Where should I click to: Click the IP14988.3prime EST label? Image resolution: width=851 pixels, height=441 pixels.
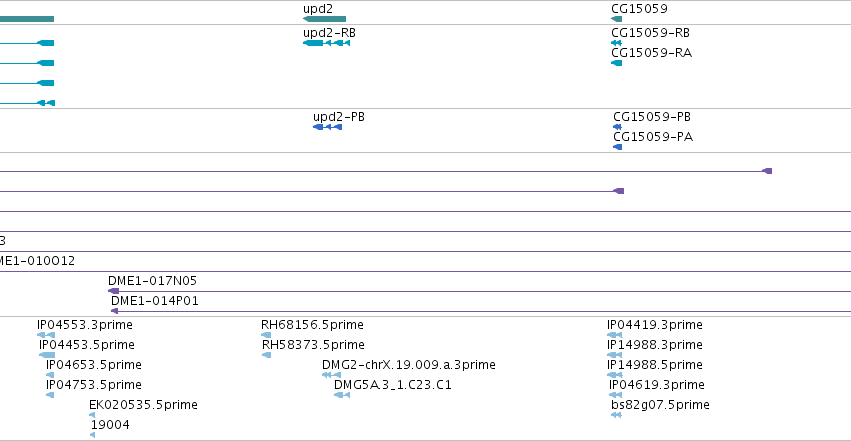coord(655,345)
